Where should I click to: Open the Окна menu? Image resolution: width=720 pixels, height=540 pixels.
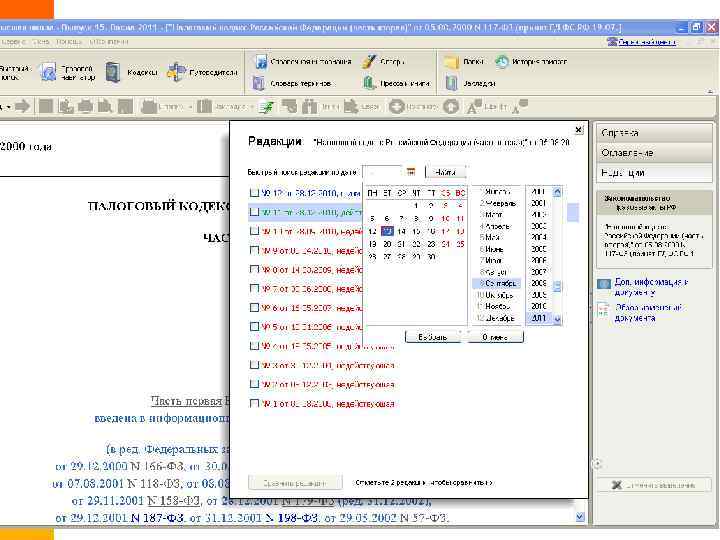[x=41, y=42]
